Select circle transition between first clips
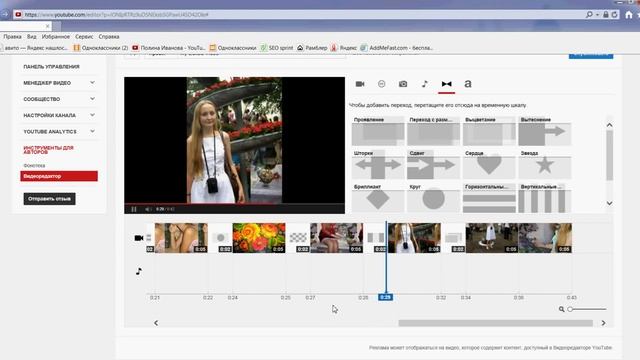The image size is (640, 360). pos(220,238)
